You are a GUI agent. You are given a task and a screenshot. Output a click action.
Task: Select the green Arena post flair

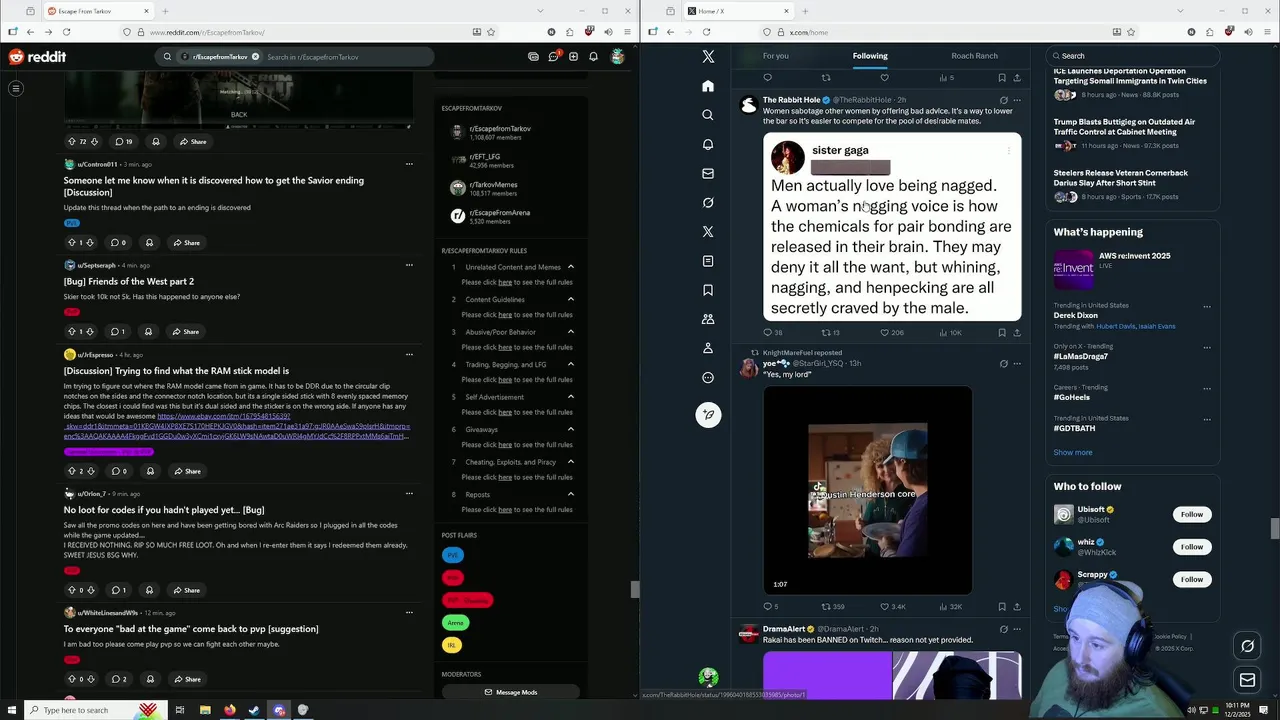[x=455, y=622]
